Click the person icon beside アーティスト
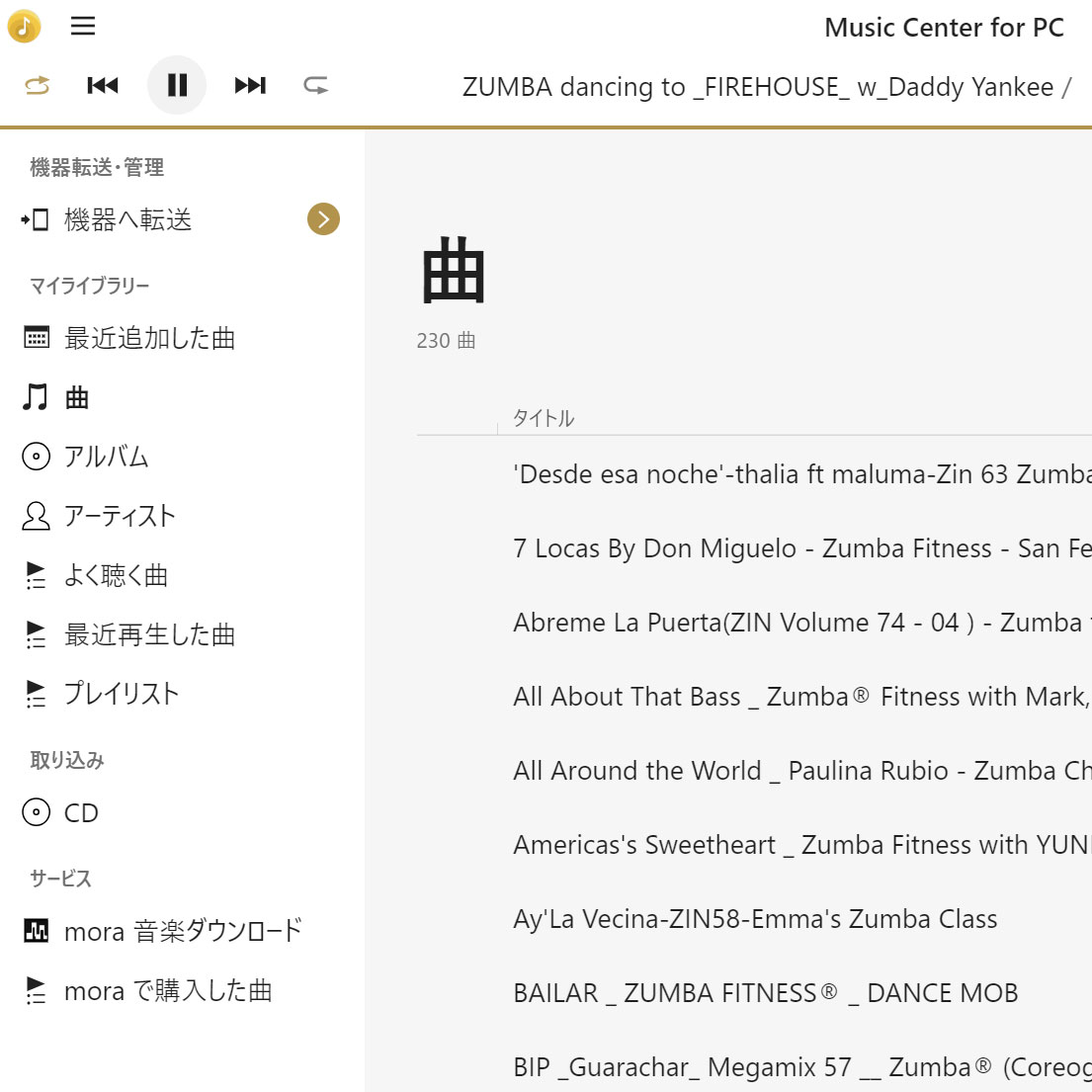 pyautogui.click(x=37, y=516)
